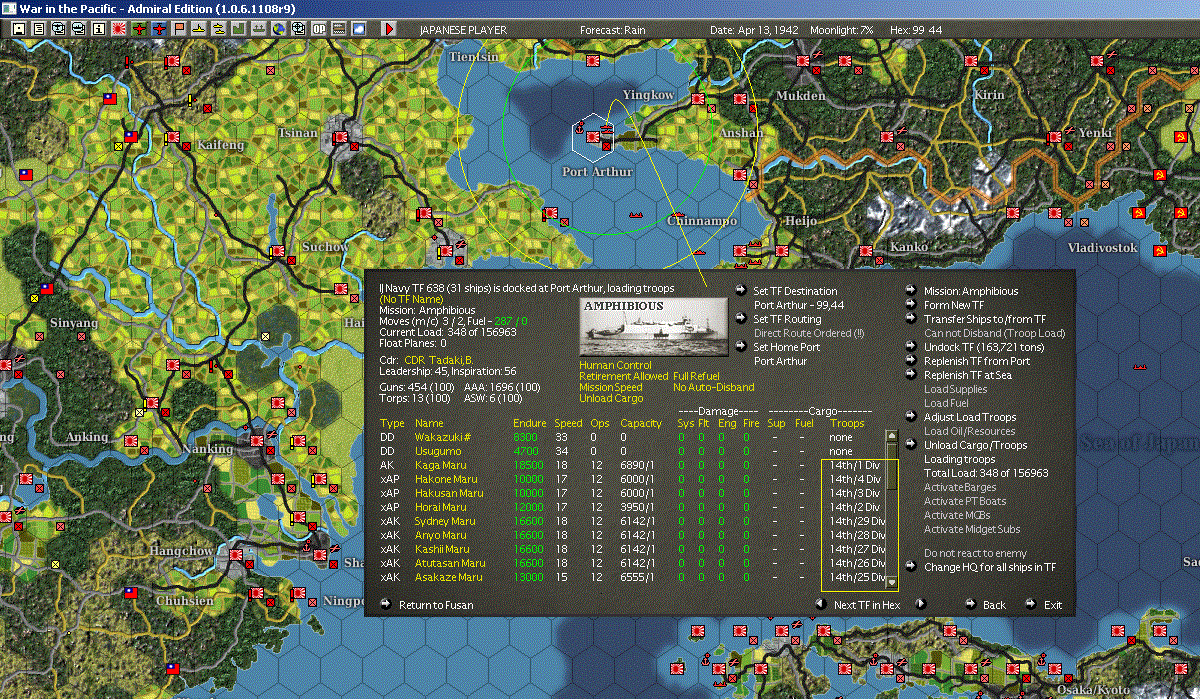Image resolution: width=1200 pixels, height=699 pixels.
Task: Click left arrow of Next TF in Hex
Action: [x=819, y=604]
